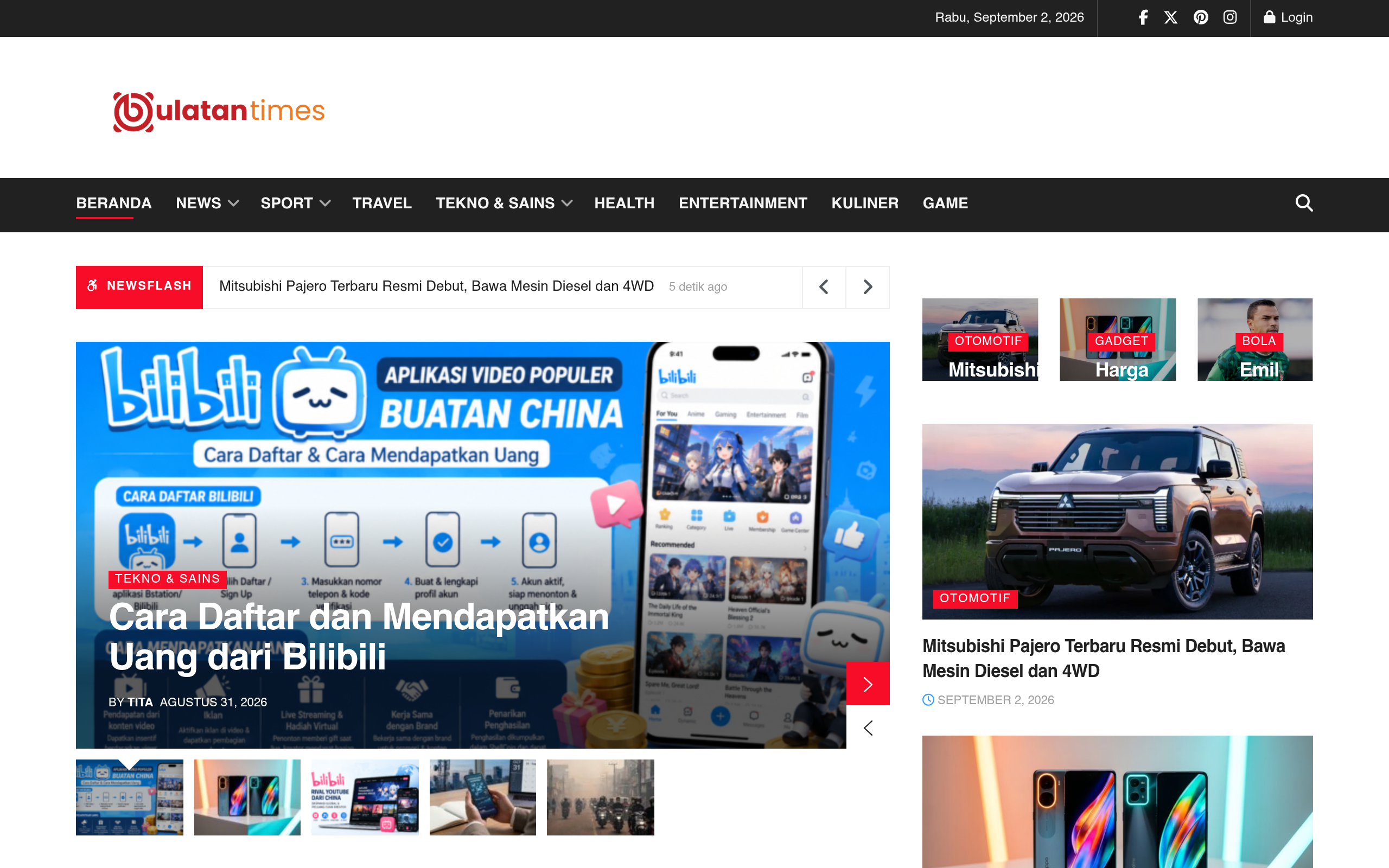This screenshot has width=1389, height=868.
Task: Show next newsflash item arrow
Action: (x=867, y=287)
